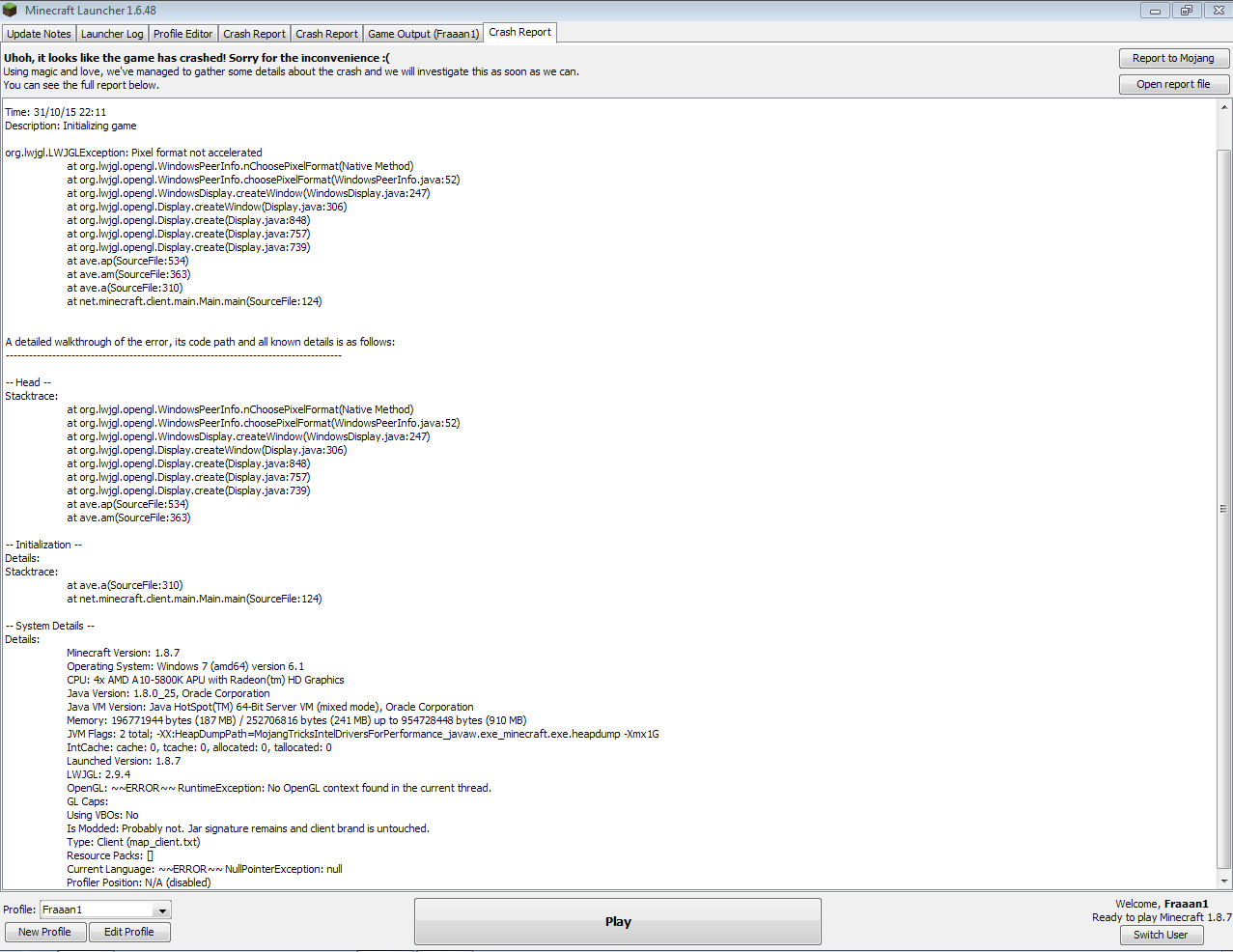Click 'Ready to play Minecraft 1.8.7' status
Screen dimensions: 1233x952
click(x=1162, y=917)
